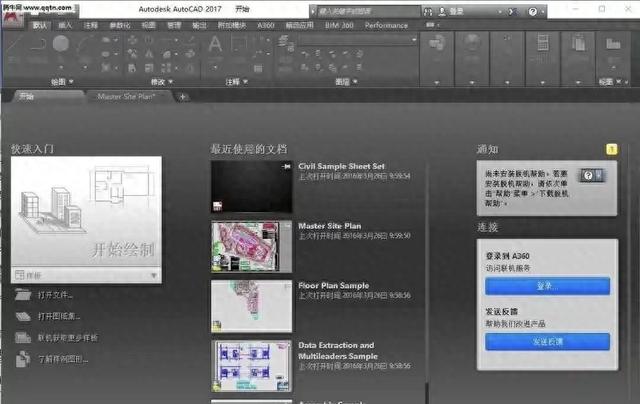Image resolution: width=640 pixels, height=404 pixels.
Task: Click the blue A360 sign-in button
Action: point(547,287)
